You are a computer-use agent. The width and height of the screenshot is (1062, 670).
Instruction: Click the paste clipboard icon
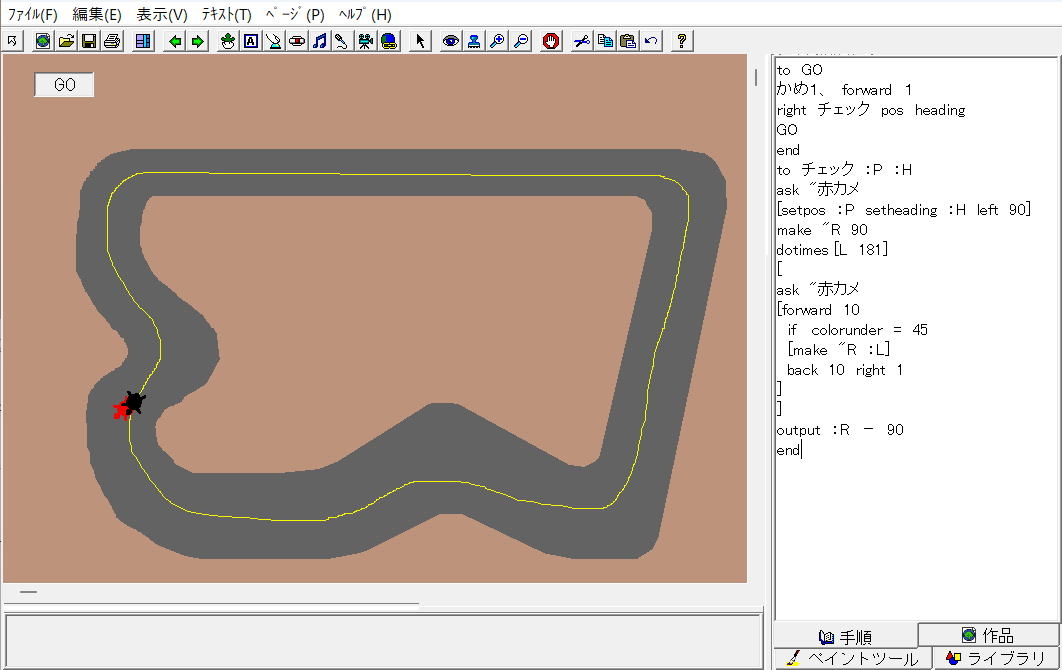point(628,41)
